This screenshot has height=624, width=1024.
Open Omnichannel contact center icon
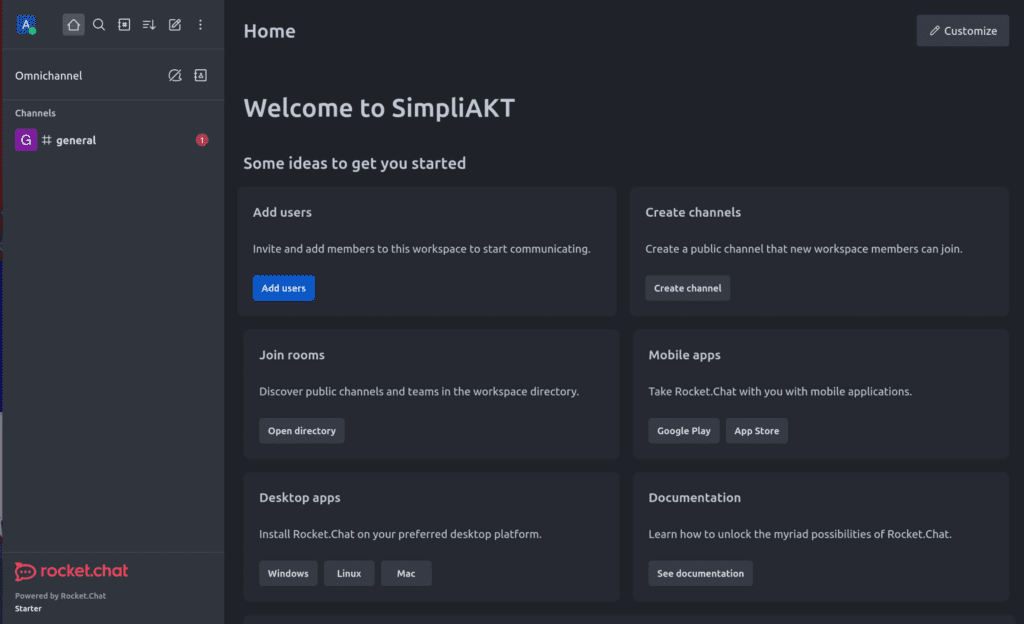200,76
